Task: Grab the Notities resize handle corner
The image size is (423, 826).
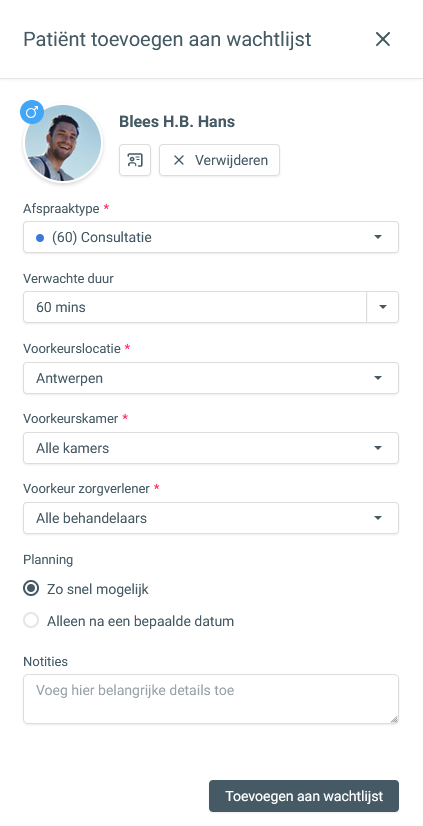Action: 394,719
